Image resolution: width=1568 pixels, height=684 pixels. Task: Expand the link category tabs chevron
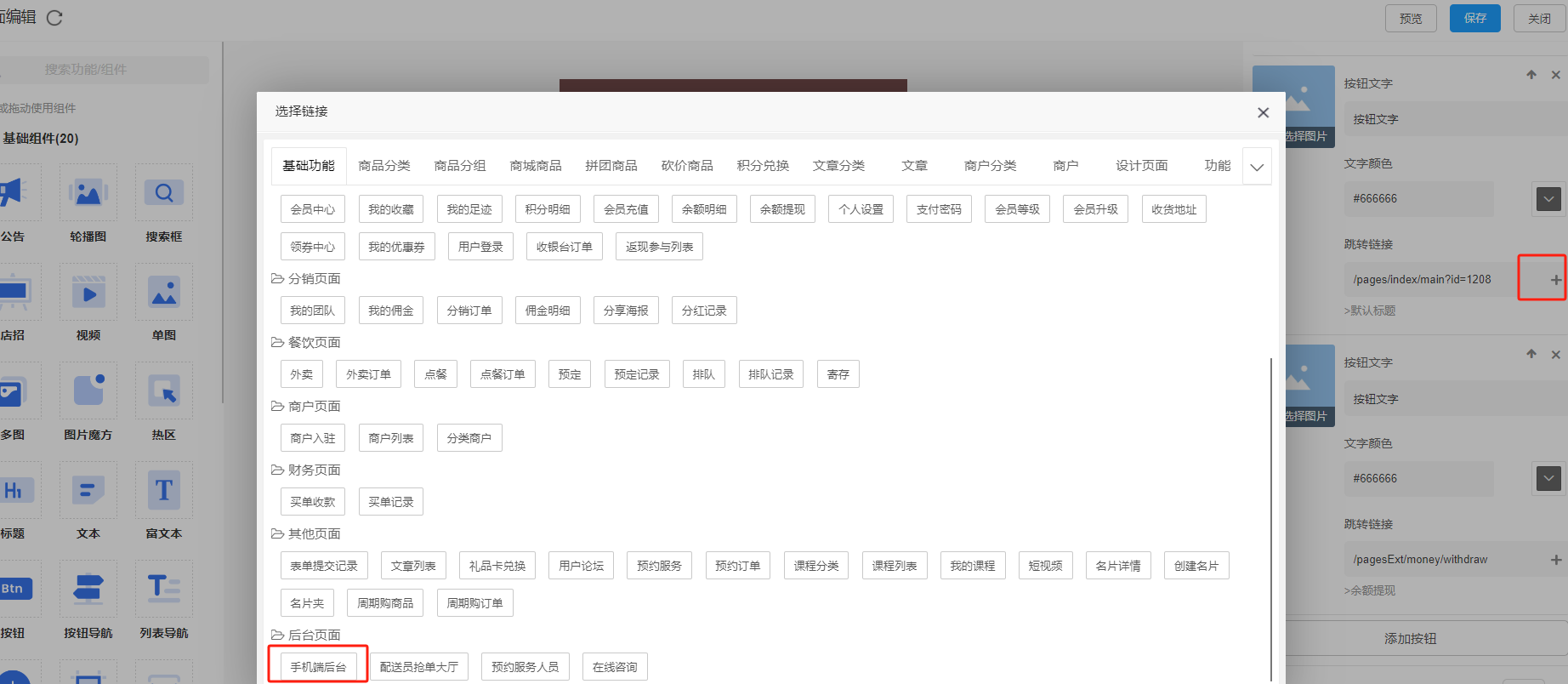[x=1257, y=167]
